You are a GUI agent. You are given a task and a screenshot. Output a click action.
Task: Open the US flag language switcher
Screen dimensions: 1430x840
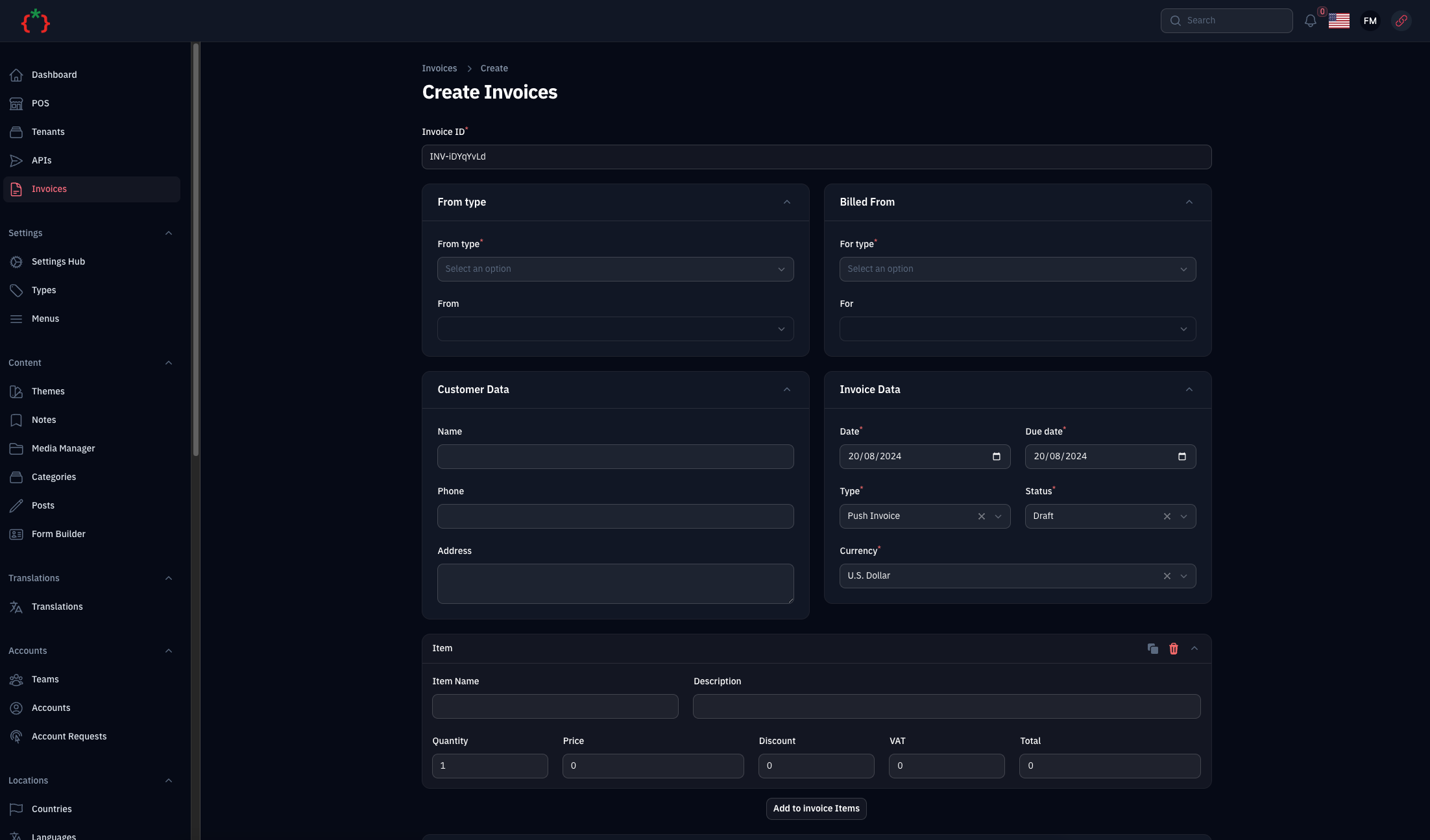pos(1339,21)
